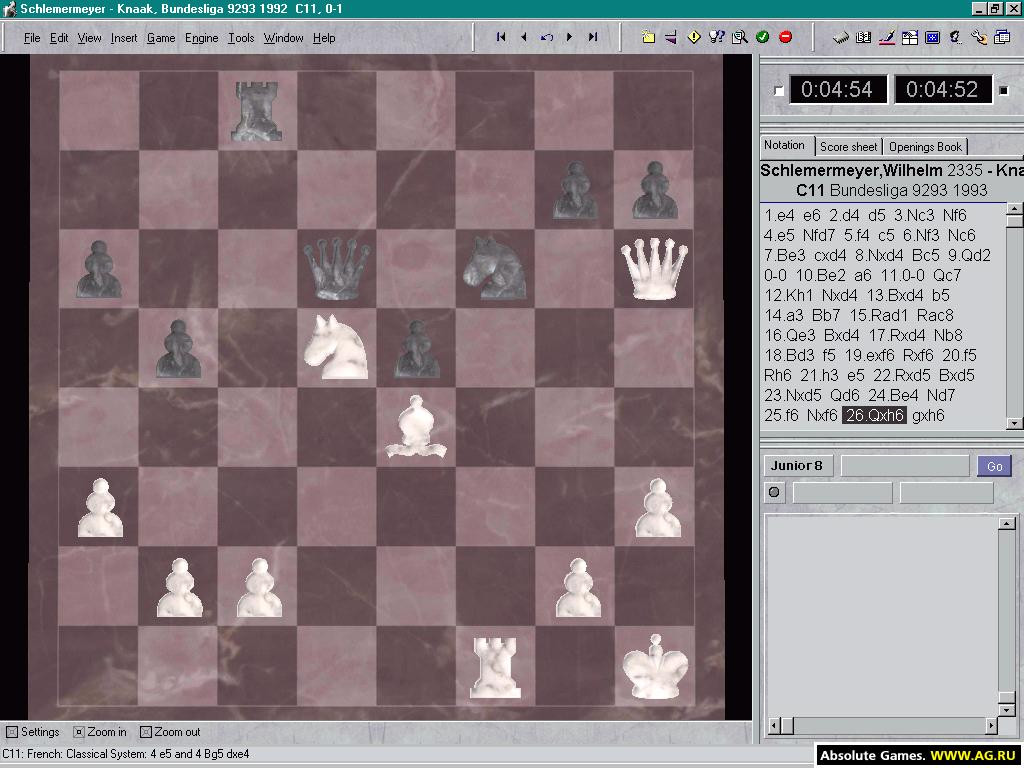
Task: Click the window layout grid icon
Action: [910, 37]
